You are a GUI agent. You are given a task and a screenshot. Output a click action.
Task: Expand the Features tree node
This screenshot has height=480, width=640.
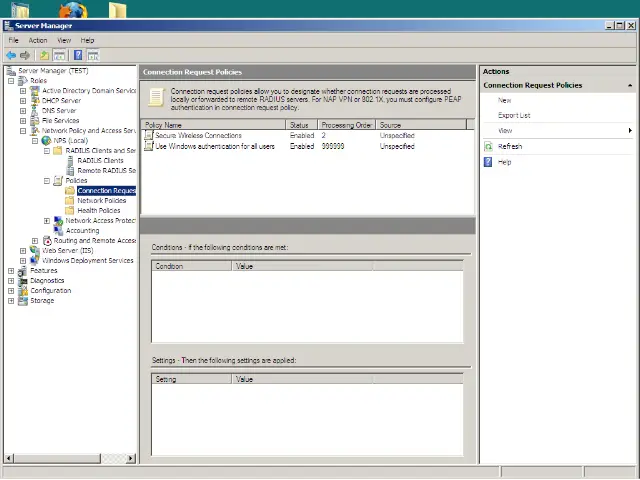point(11,271)
